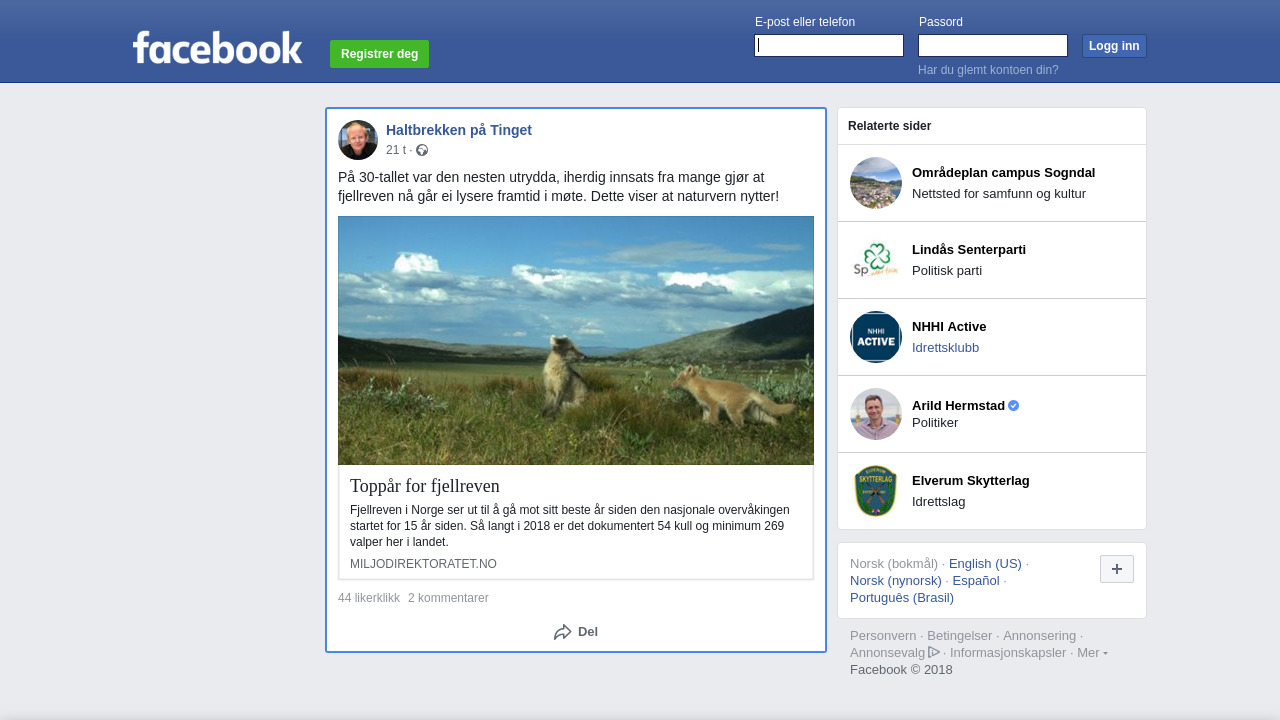Open Arild Hermstad profile photo
1280x720 pixels.
point(876,414)
